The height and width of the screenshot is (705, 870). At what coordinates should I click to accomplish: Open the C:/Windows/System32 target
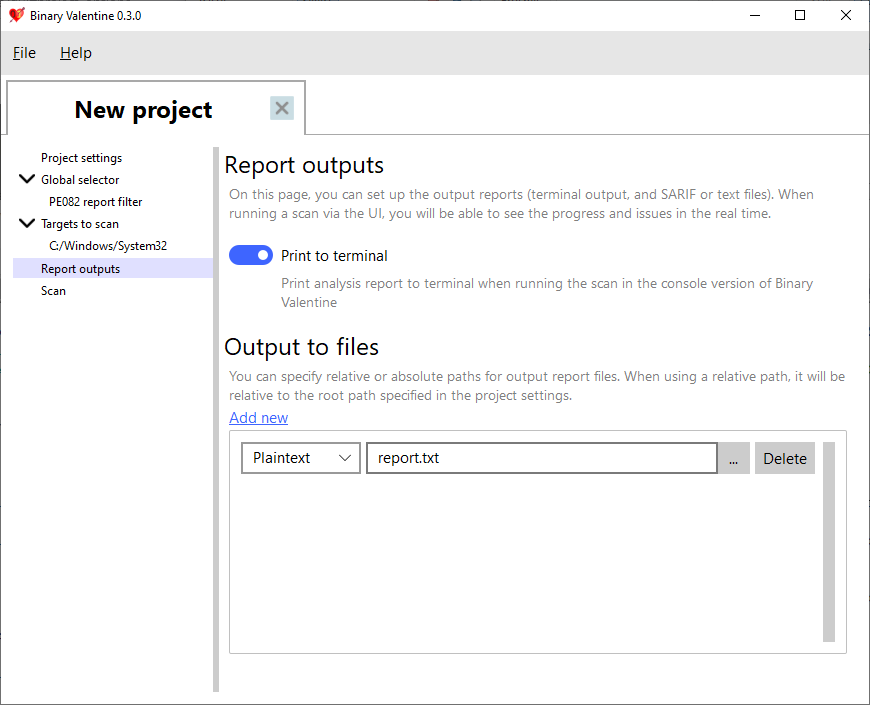tap(108, 246)
